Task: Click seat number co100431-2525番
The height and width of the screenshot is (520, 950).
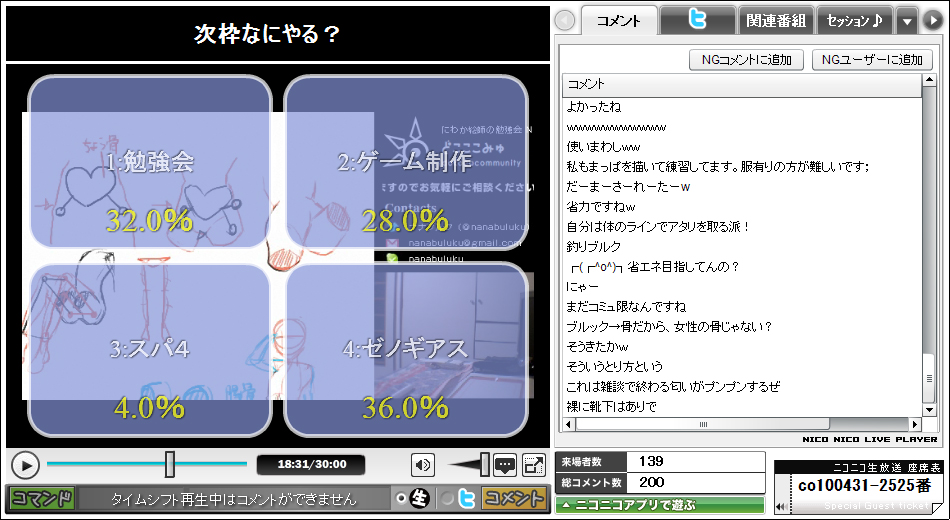Action: 865,486
